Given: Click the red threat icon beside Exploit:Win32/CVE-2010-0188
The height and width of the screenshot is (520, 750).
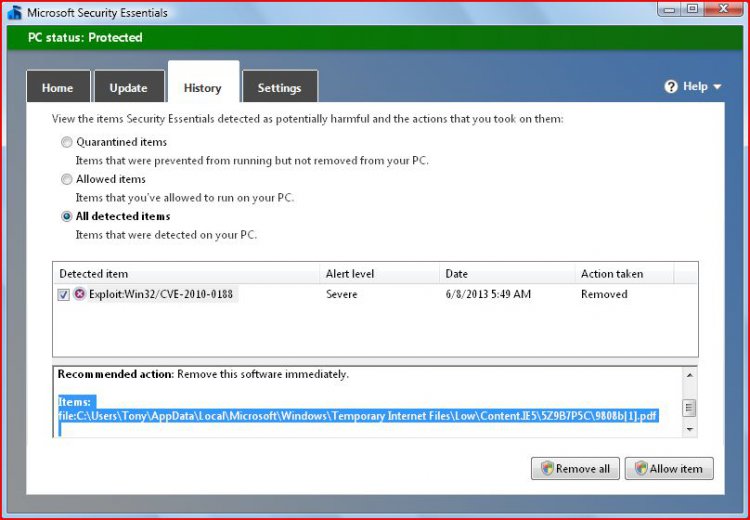Looking at the screenshot, I should tap(79, 294).
